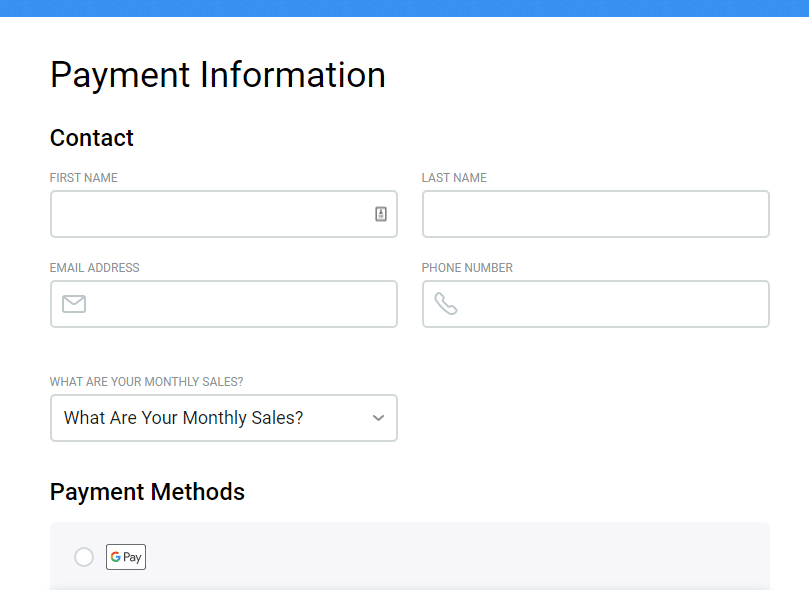Open the What Are Your Monthly Sales dropdown
809x590 pixels.
tap(224, 418)
